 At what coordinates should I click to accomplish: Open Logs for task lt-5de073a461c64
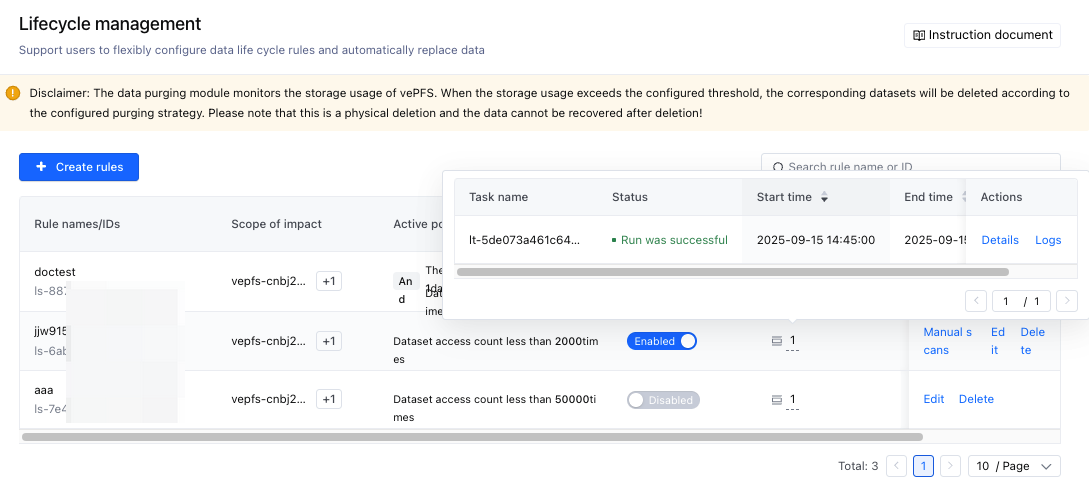pyautogui.click(x=1048, y=240)
